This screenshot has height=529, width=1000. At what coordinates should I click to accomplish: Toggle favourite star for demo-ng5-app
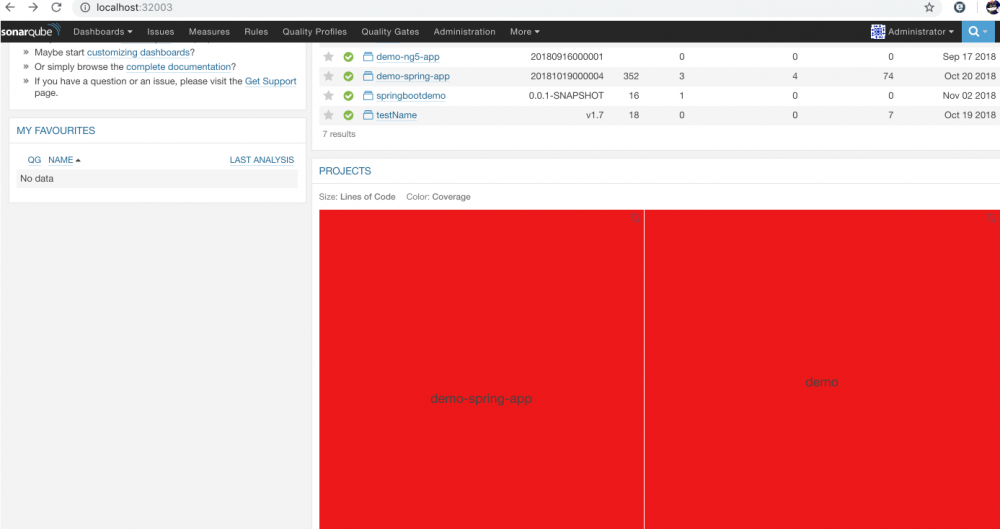tap(328, 57)
